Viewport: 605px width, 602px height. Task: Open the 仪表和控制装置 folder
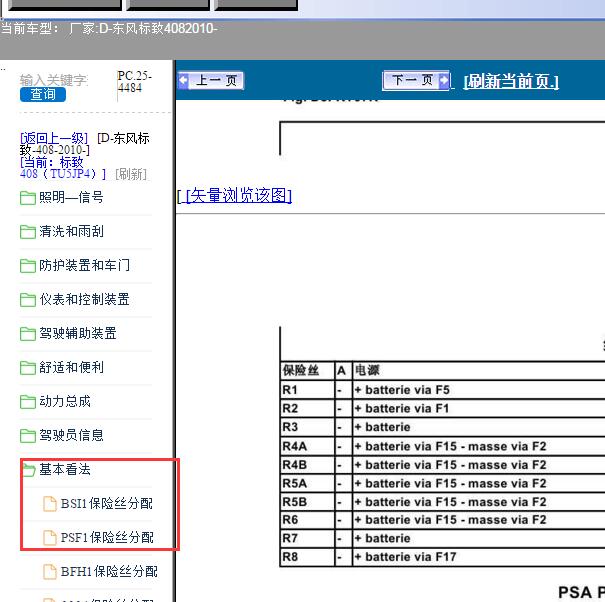(x=84, y=299)
